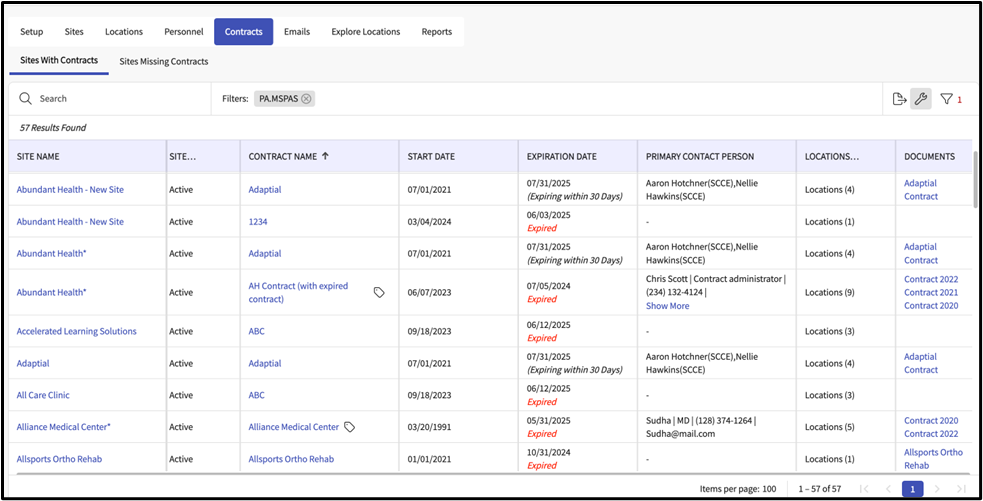Click the search magnifier icon

(25, 99)
